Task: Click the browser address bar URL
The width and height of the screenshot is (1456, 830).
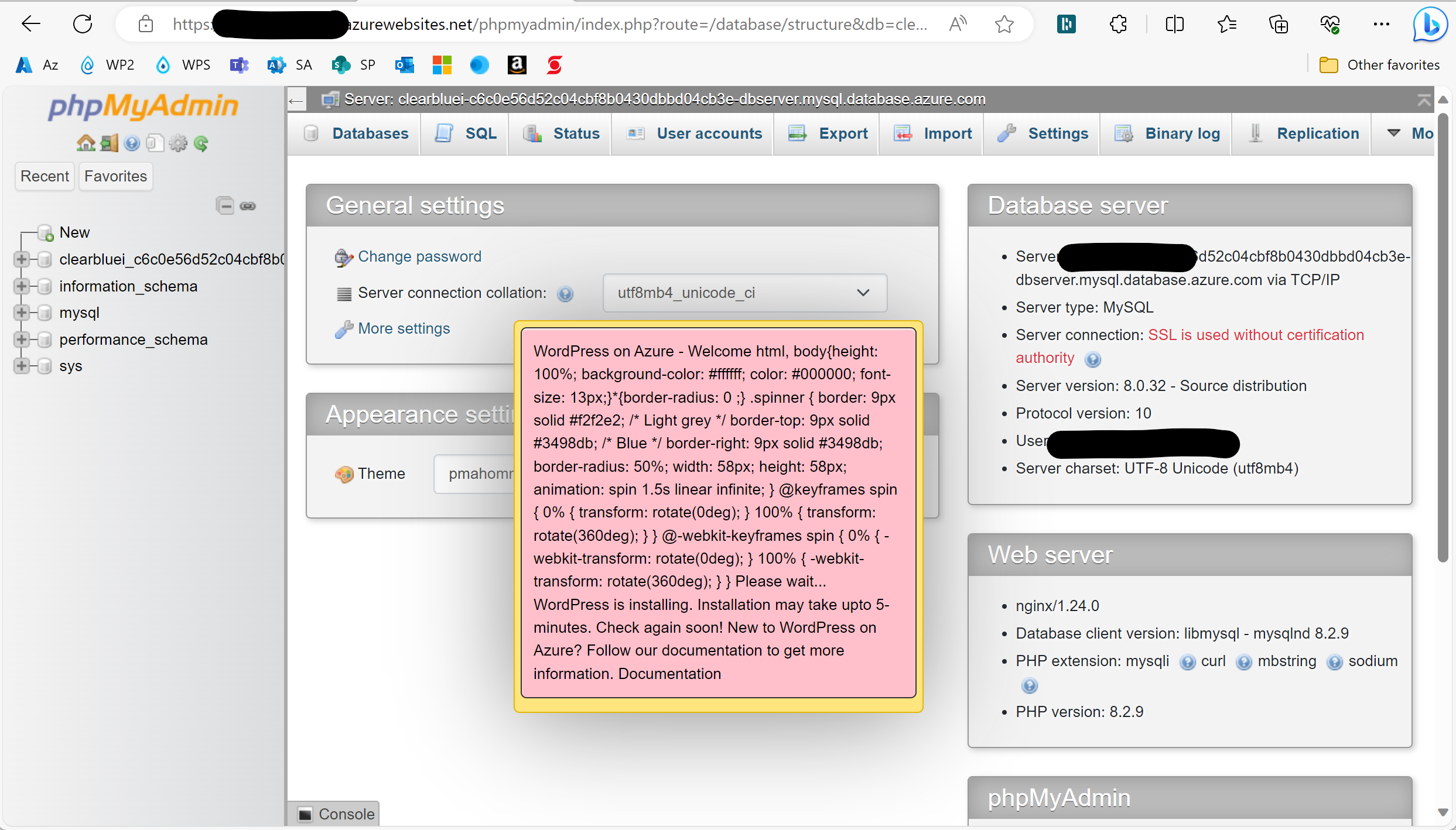Action: pos(549,24)
